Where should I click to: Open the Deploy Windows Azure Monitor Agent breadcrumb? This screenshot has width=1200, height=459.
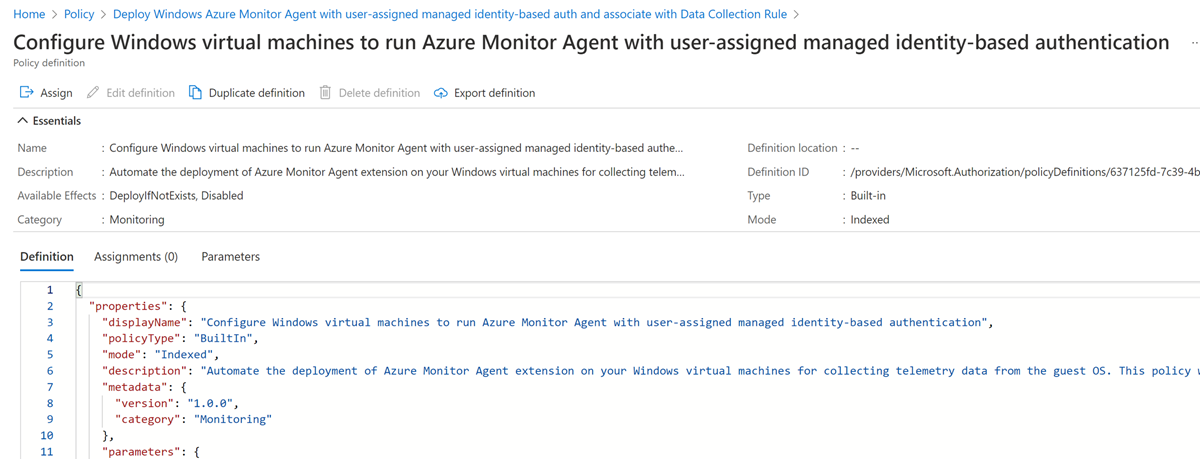pos(450,15)
